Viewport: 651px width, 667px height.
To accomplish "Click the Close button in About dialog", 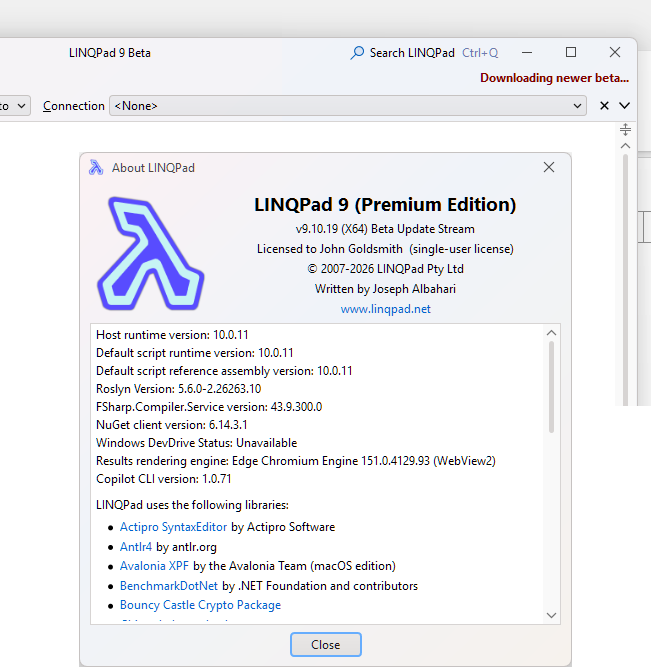I will point(326,644).
